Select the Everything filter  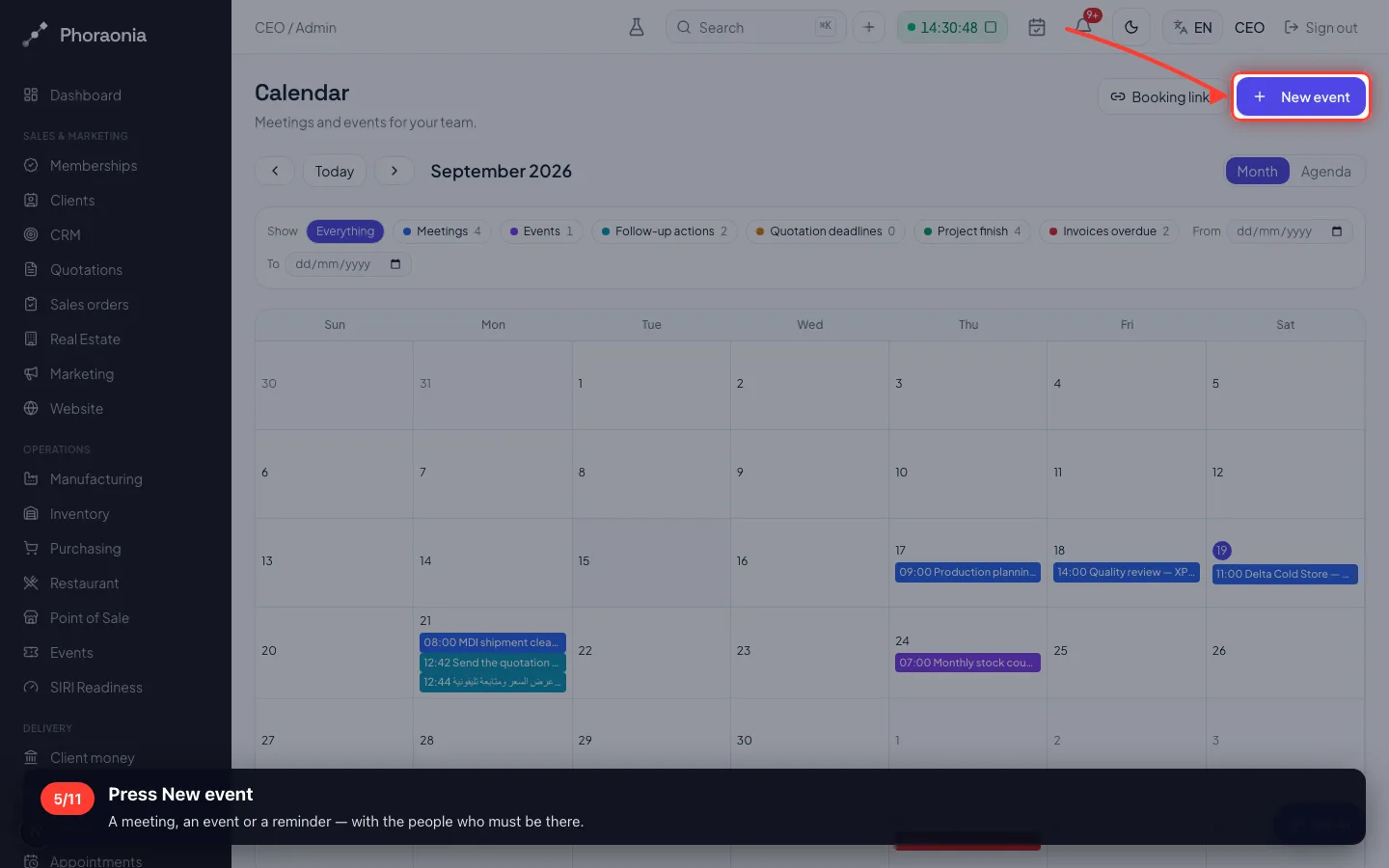point(345,231)
